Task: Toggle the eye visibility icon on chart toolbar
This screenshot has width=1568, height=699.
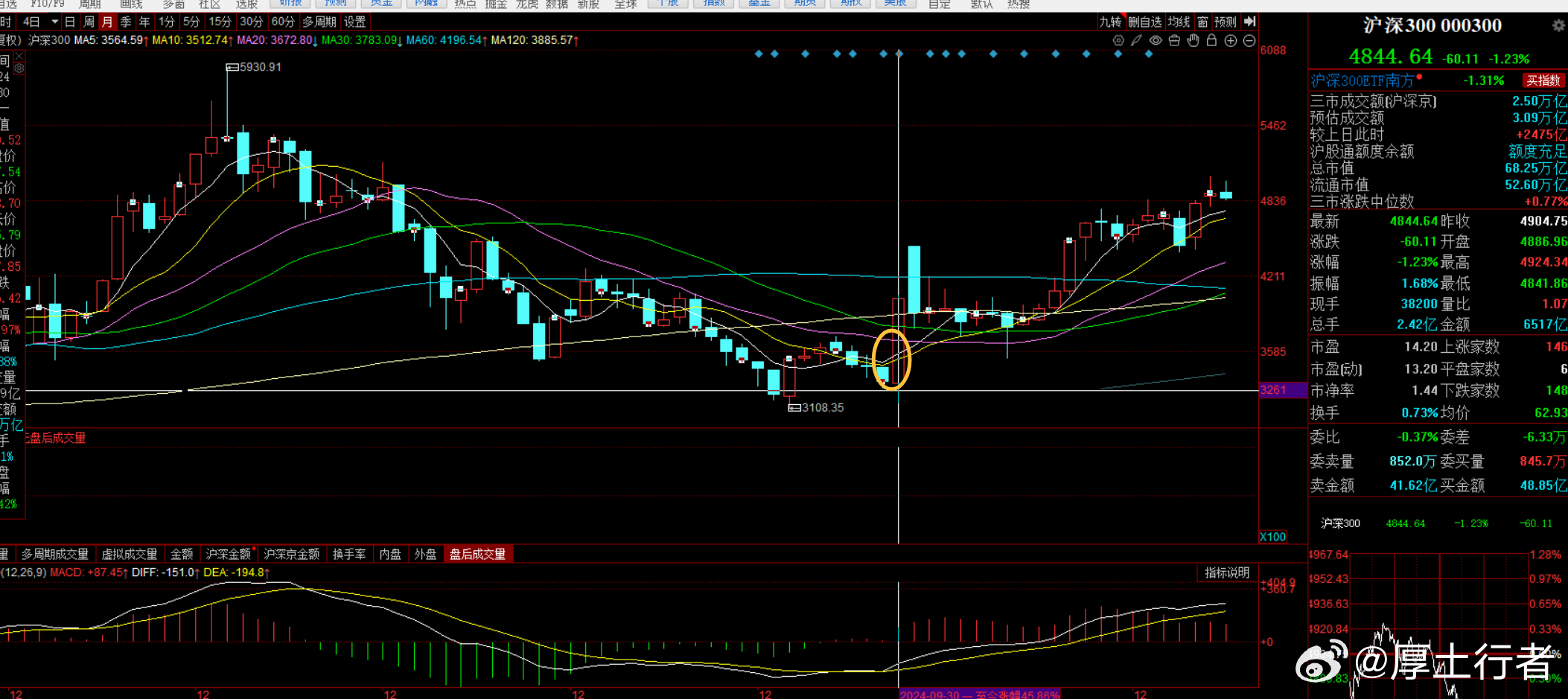Action: click(1156, 41)
